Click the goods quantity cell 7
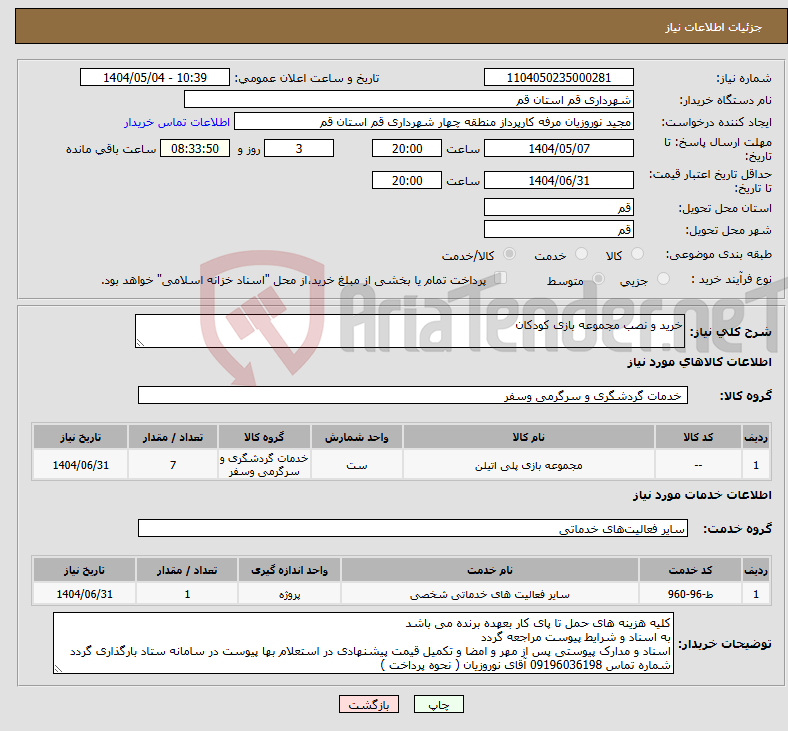Viewport: 788px width, 731px height. [173, 465]
